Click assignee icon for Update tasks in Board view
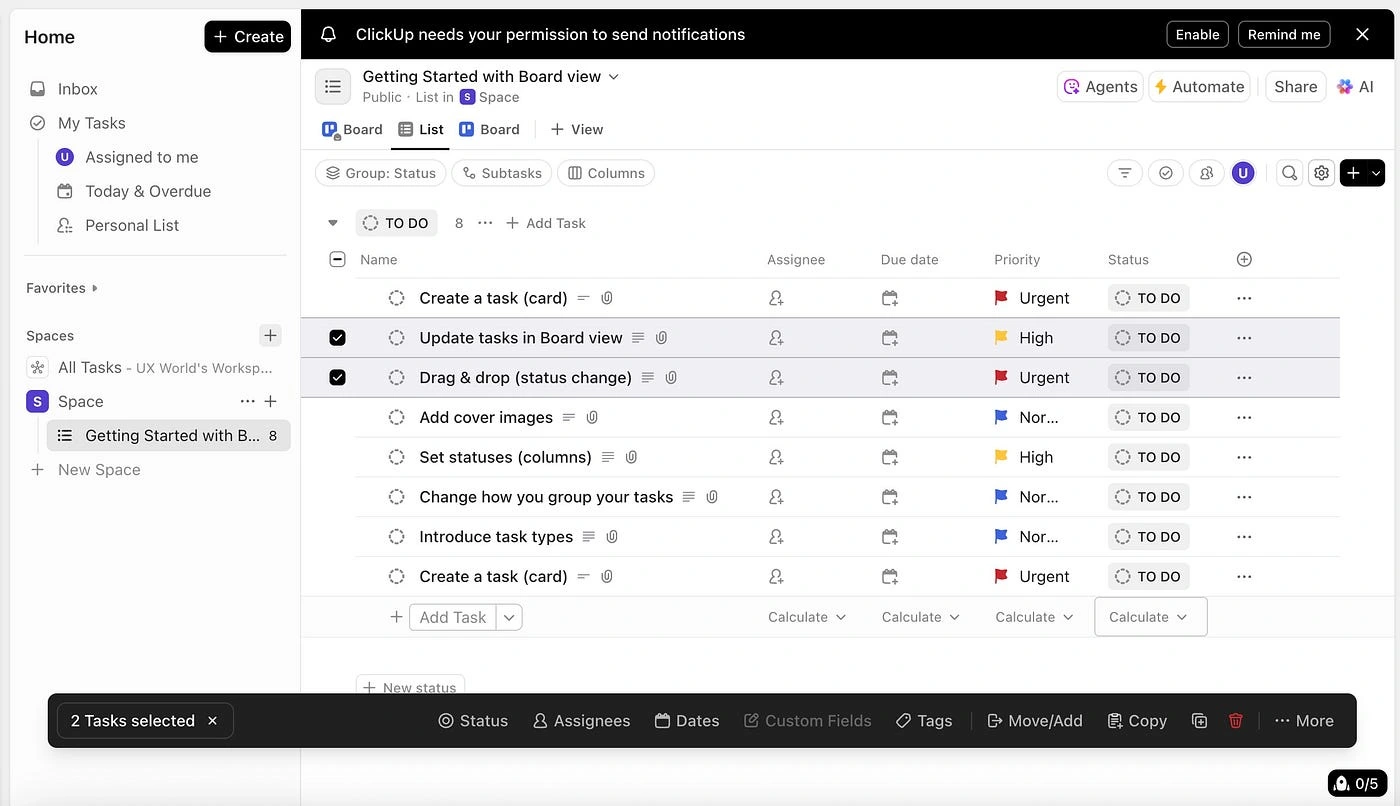The width and height of the screenshot is (1400, 806). click(x=776, y=338)
